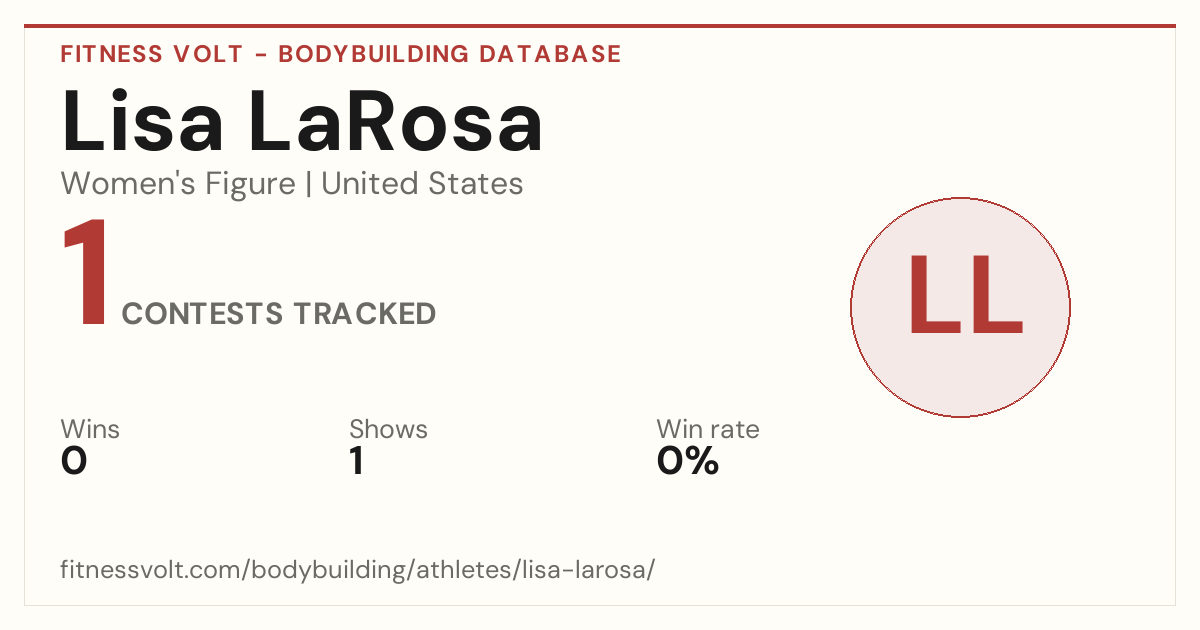The height and width of the screenshot is (630, 1200).
Task: Click the pipe separator between Figure and United
Action: tap(308, 185)
